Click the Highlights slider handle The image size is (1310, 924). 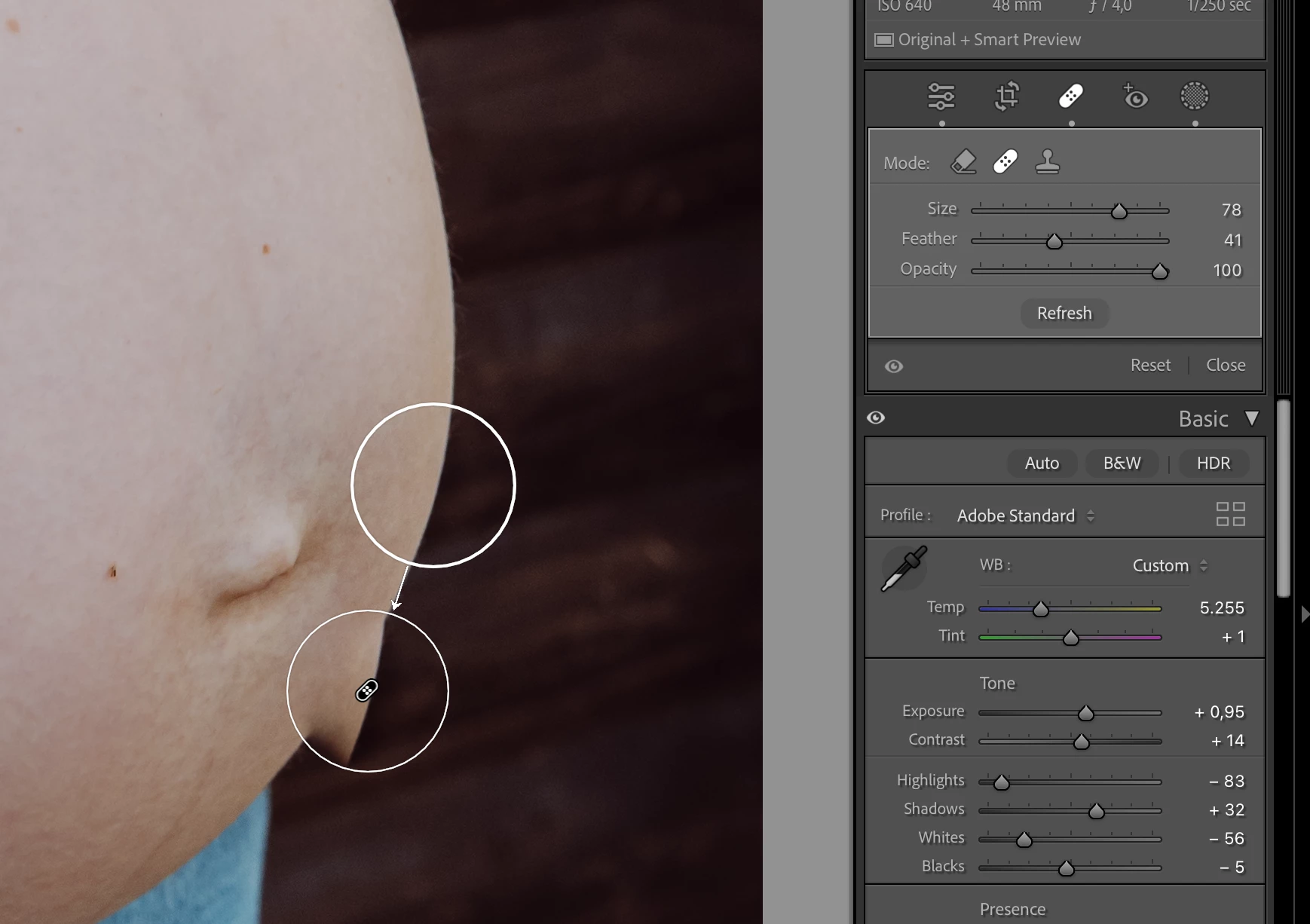(x=1001, y=783)
